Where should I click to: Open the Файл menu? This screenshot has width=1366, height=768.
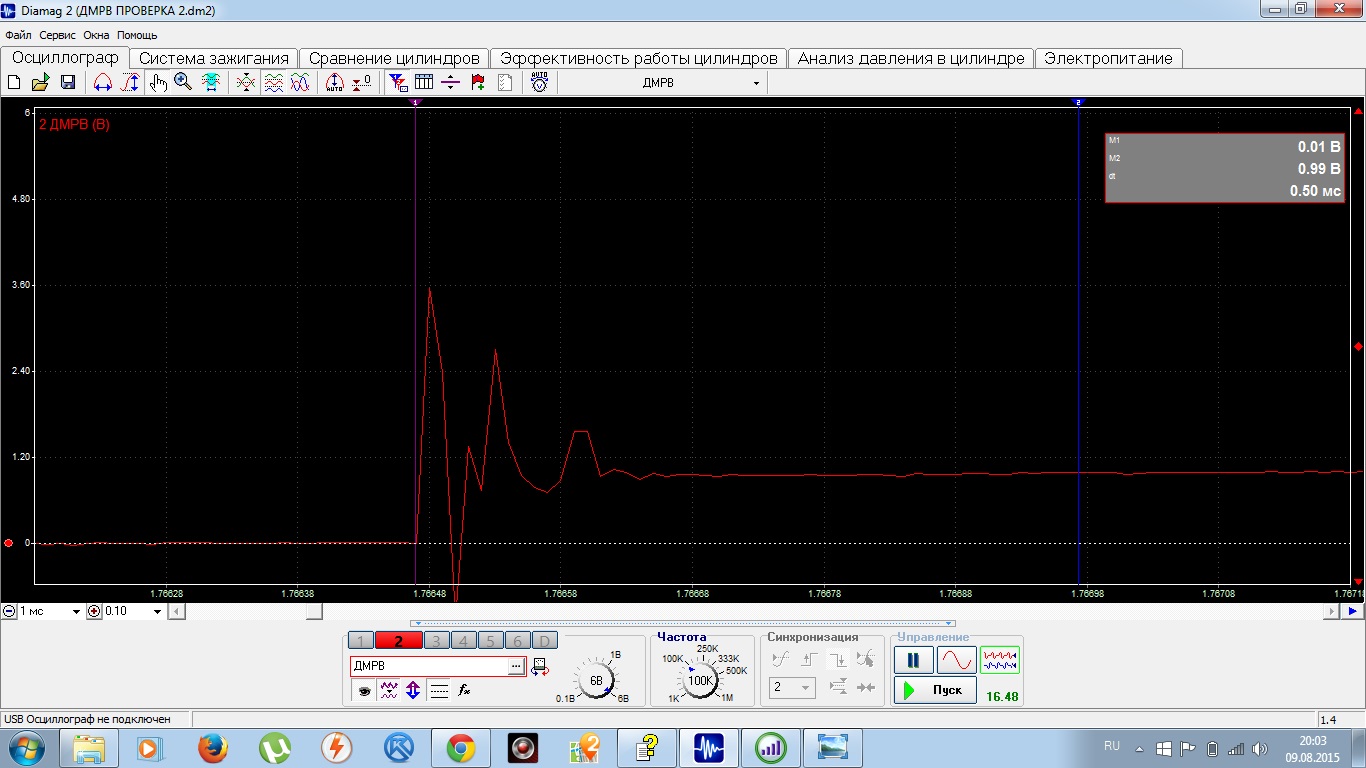[18, 35]
